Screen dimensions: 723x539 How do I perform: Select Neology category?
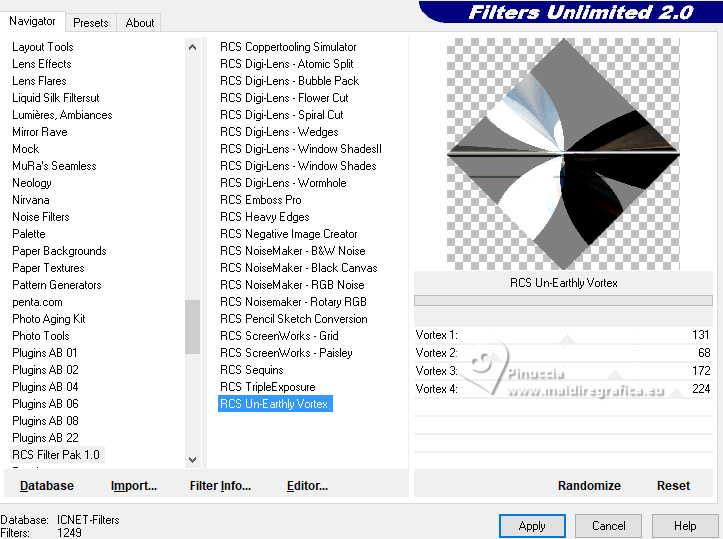31,183
